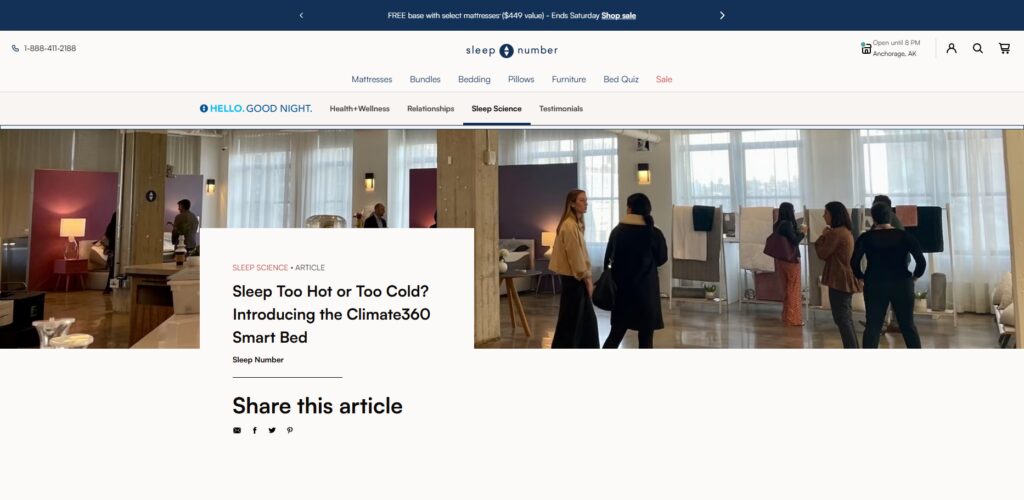Viewport: 1024px width, 500px height.
Task: Open the Bed Quiz page
Action: (621, 79)
